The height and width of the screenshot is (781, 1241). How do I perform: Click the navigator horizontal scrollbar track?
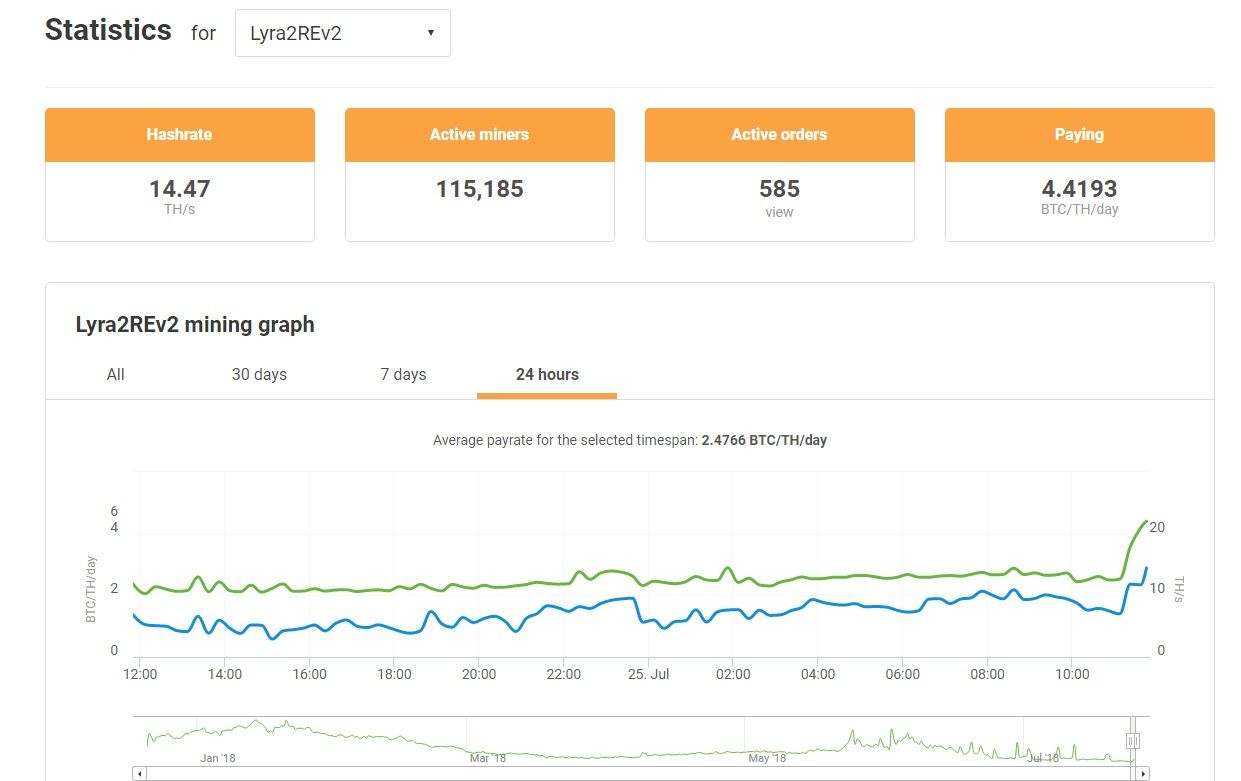(640, 773)
